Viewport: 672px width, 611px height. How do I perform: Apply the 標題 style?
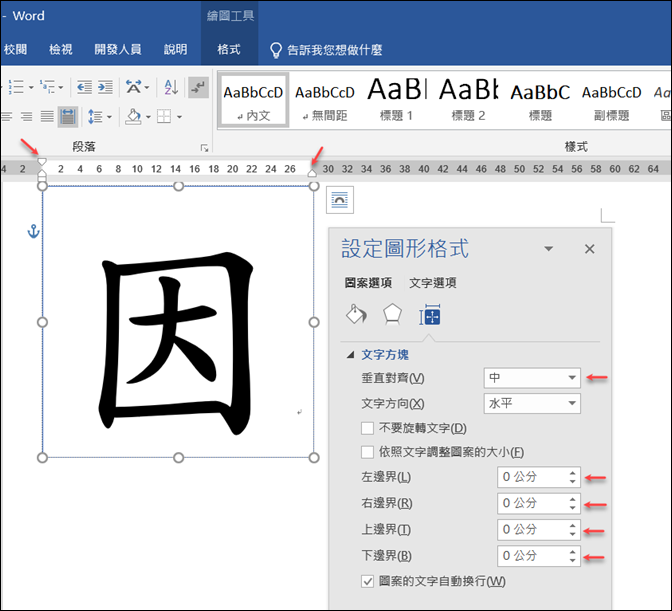(x=540, y=101)
